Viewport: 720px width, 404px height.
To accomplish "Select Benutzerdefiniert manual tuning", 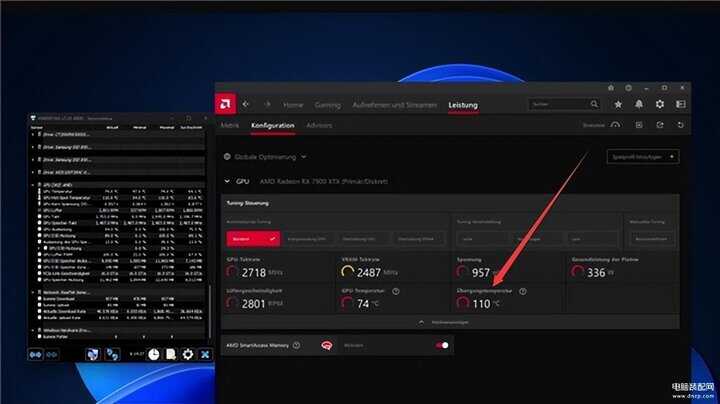I will (x=652, y=239).
